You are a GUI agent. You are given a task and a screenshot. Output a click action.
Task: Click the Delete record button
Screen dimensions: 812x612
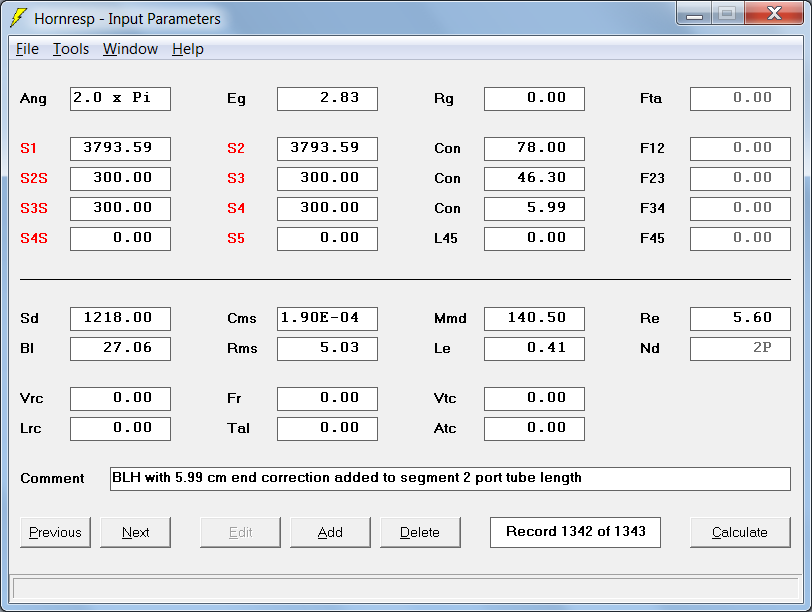point(420,532)
